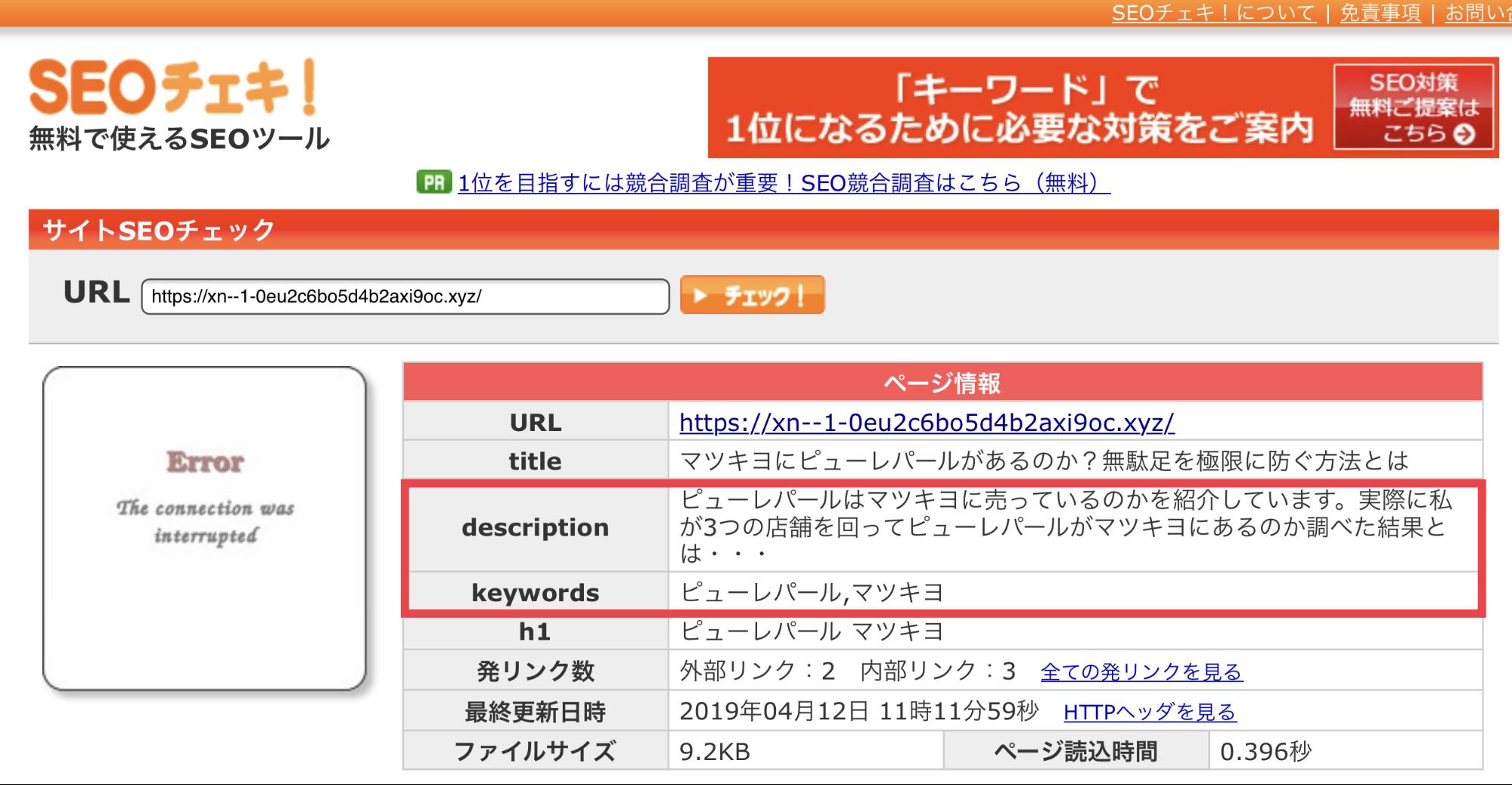Click the 外部リンク:2 内部リンク:3 text
Image resolution: width=1512 pixels, height=785 pixels.
[848, 671]
